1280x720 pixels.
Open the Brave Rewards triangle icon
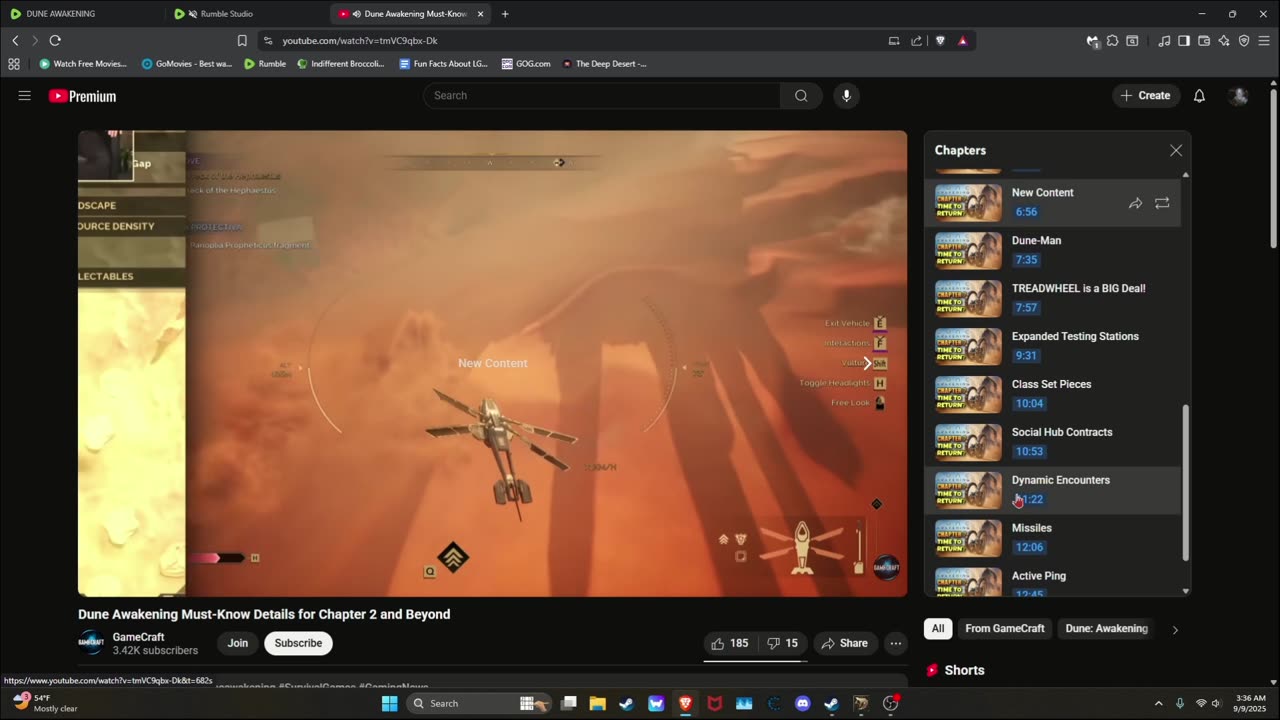click(962, 41)
